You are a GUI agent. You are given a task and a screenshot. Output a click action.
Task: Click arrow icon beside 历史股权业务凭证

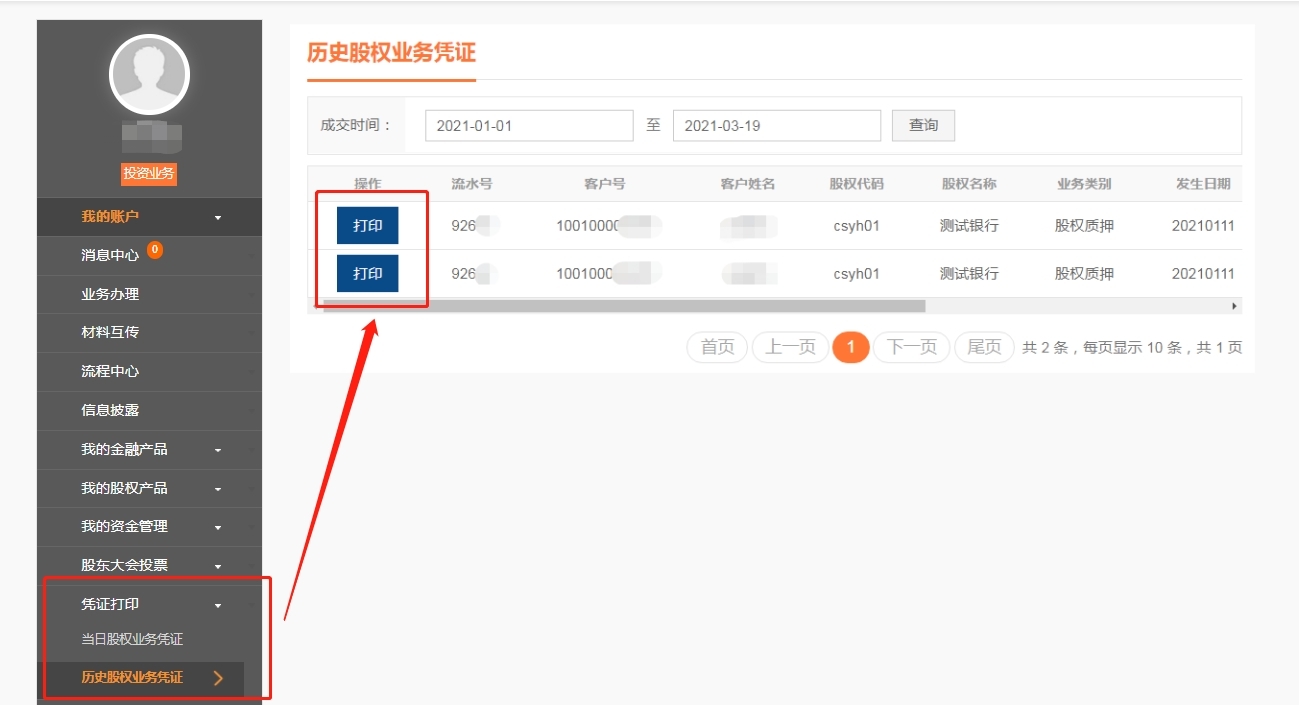click(x=219, y=679)
